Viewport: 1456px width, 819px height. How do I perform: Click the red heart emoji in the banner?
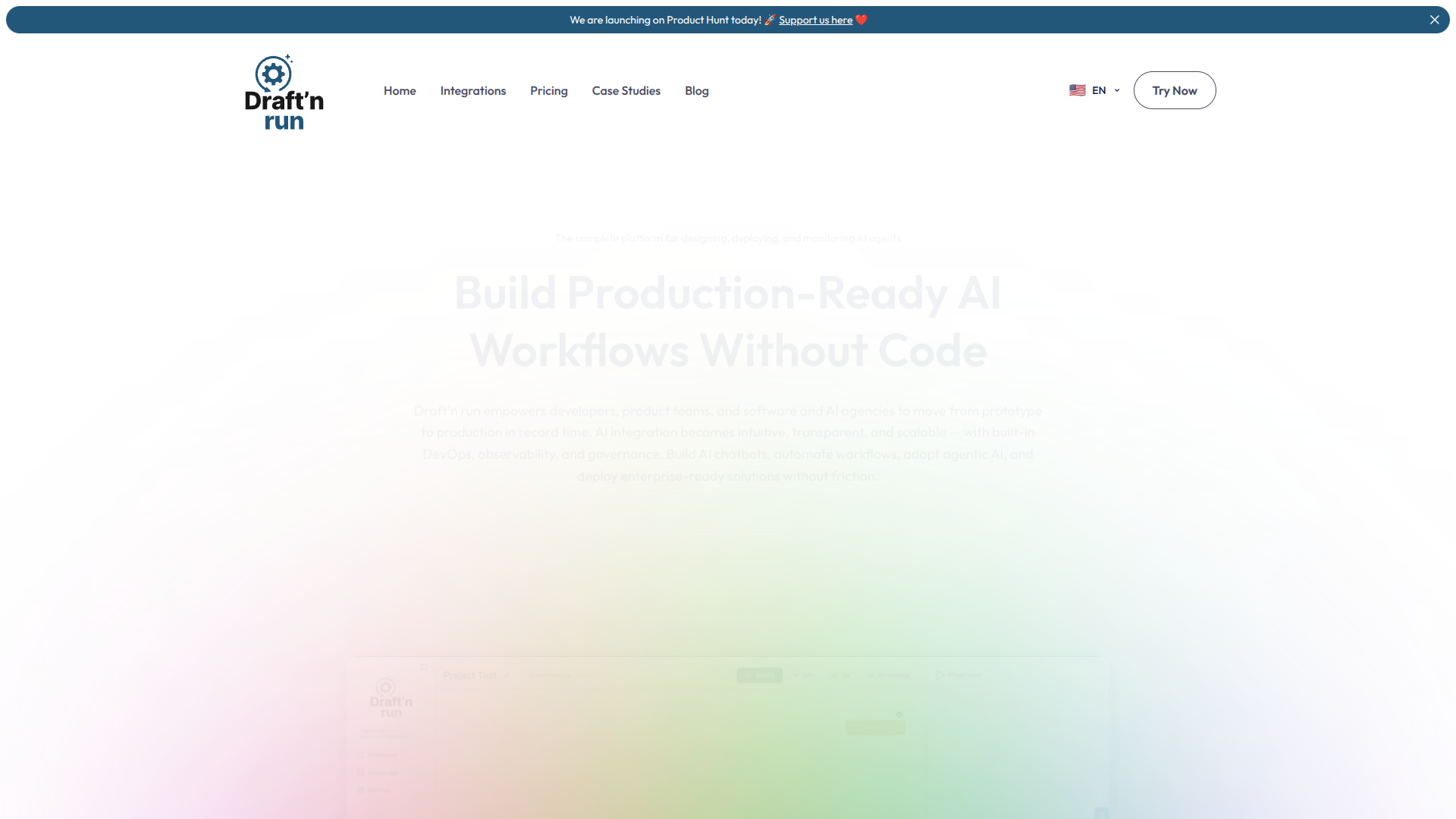[x=861, y=20]
